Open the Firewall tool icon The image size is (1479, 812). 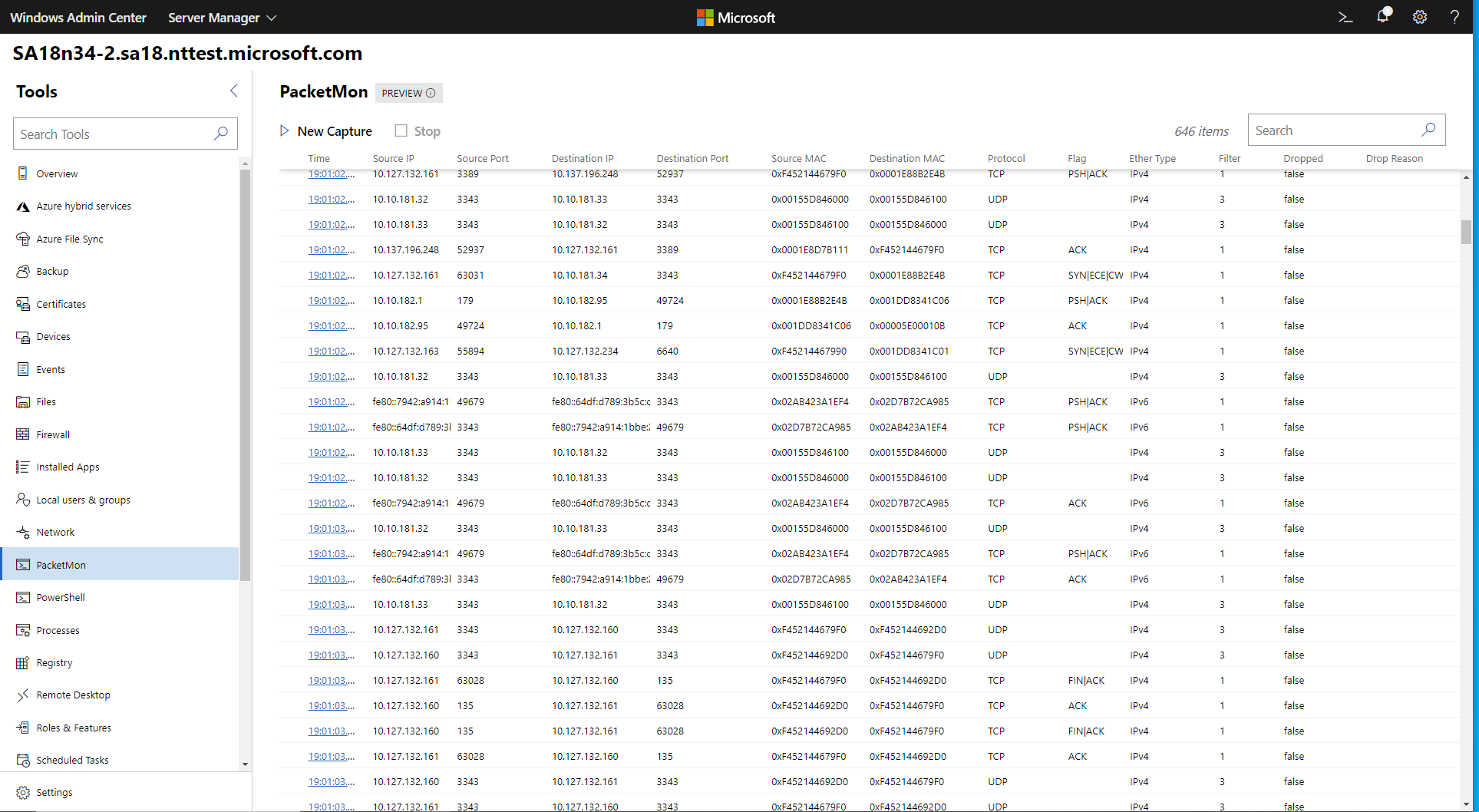pyautogui.click(x=23, y=434)
